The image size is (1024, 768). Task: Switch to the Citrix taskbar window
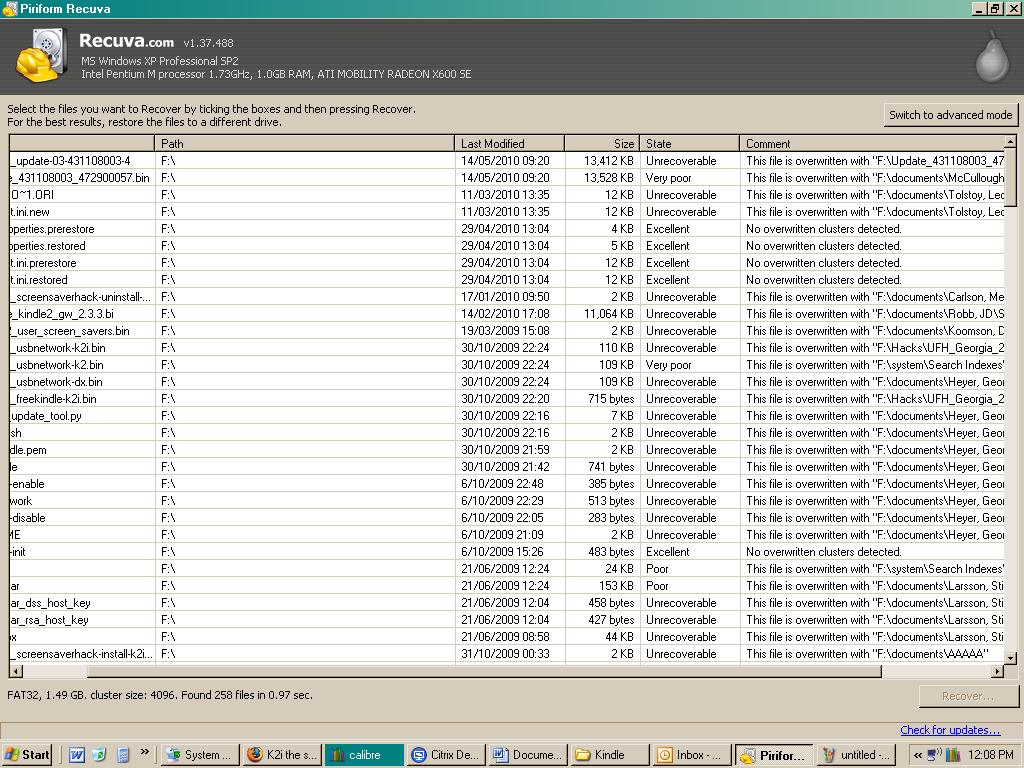[446, 755]
